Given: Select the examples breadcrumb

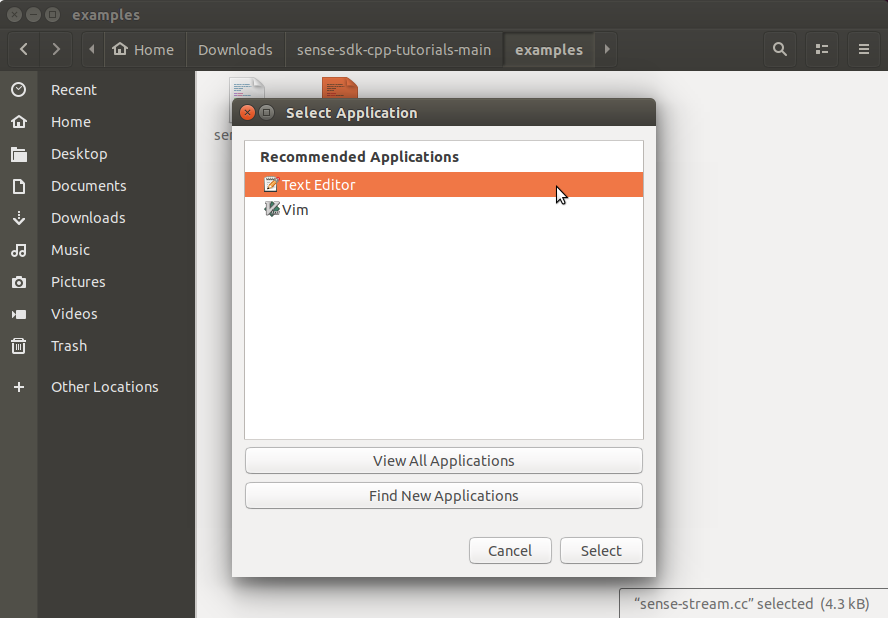Looking at the screenshot, I should (549, 49).
